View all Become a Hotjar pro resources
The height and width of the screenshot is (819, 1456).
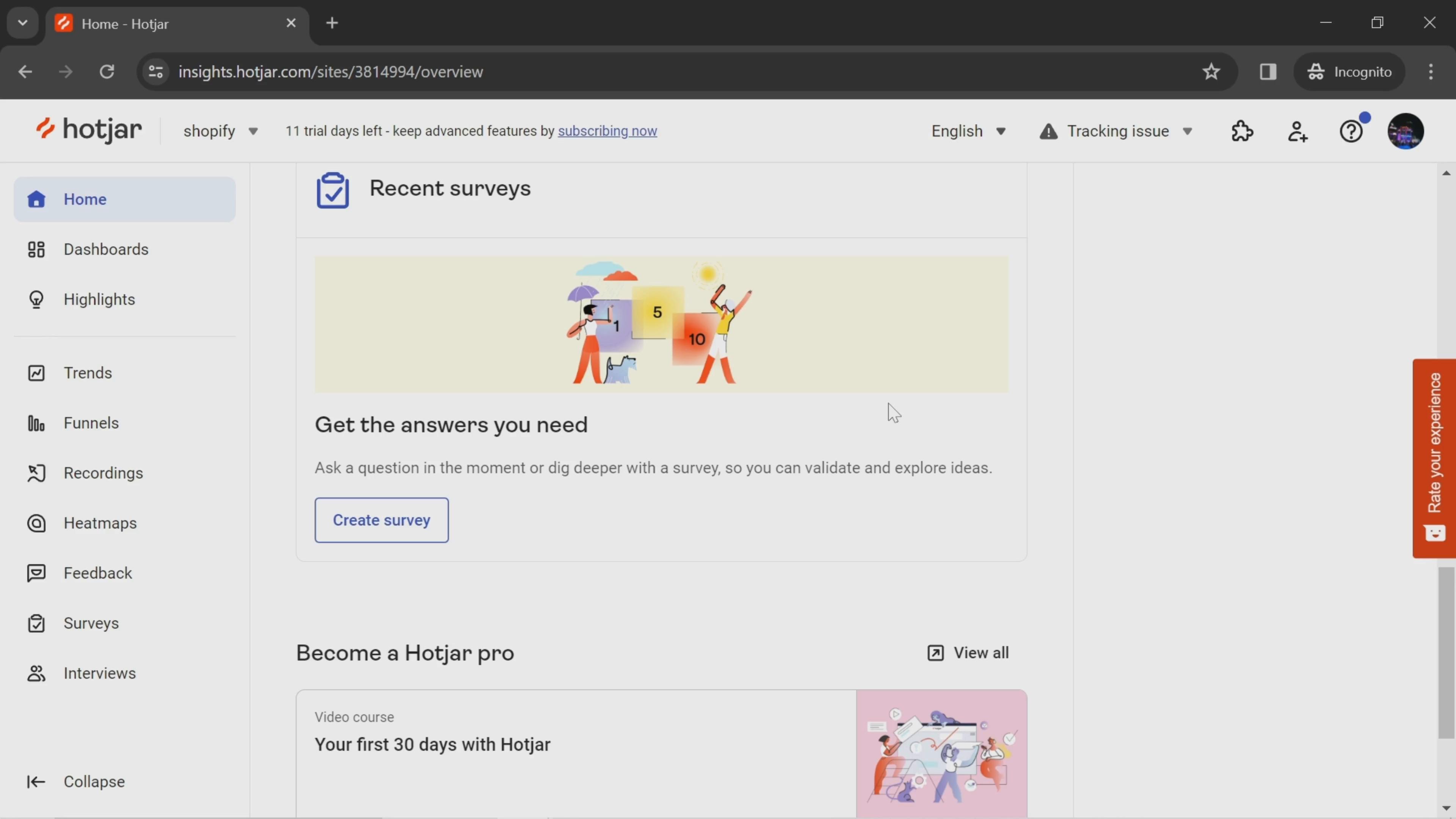click(x=967, y=652)
